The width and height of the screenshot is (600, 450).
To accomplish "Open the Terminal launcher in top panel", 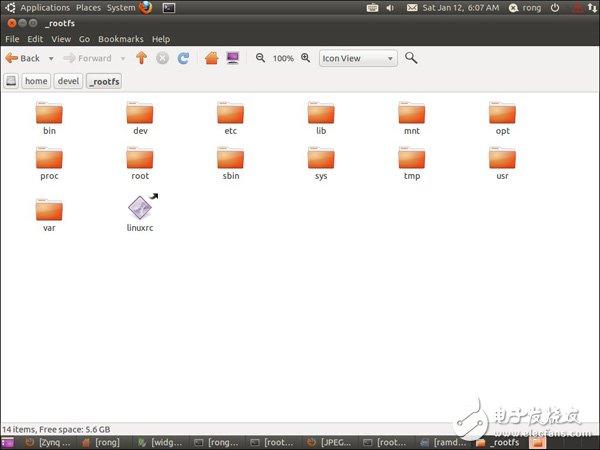I will [x=169, y=7].
